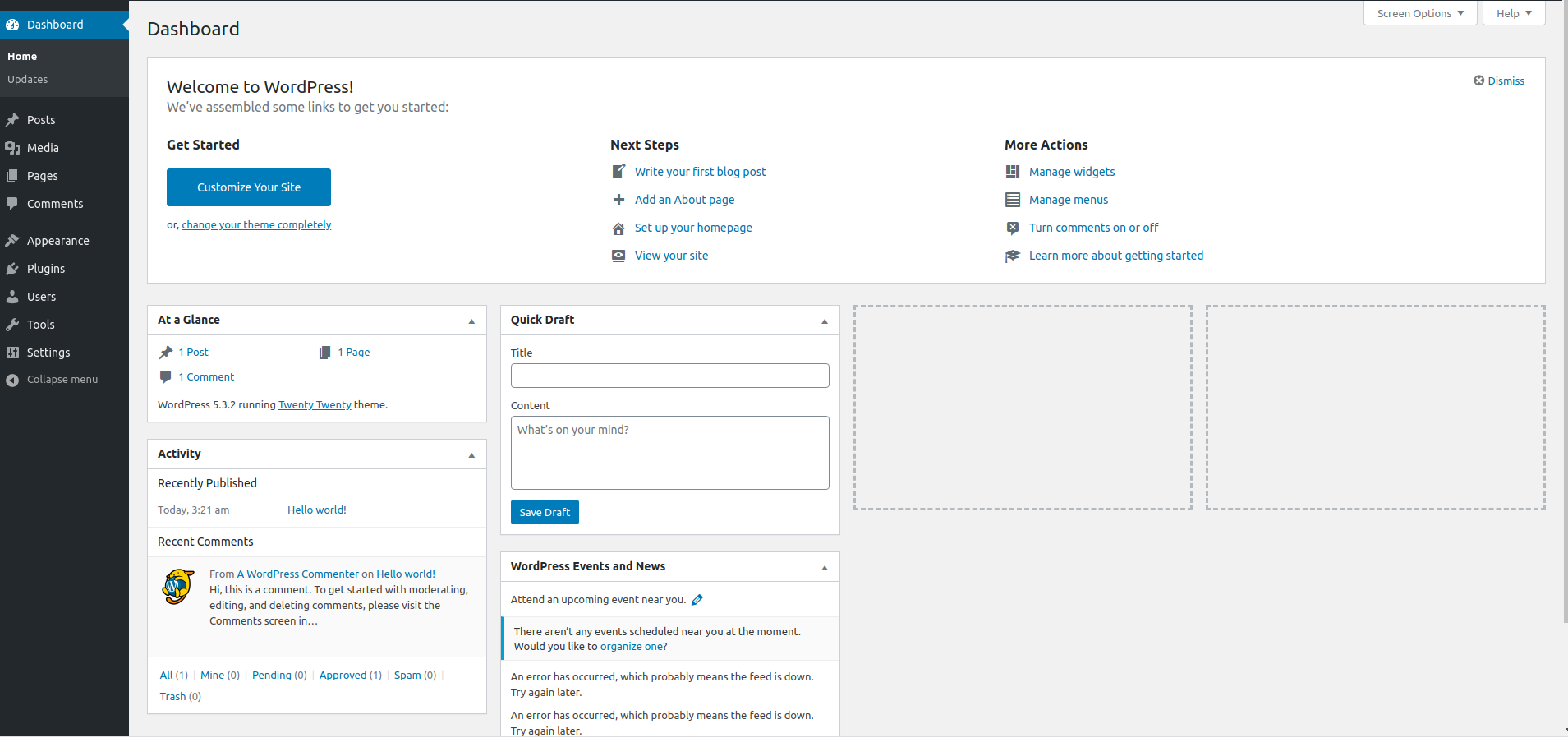
Task: Click A WordPress Commenter link
Action: coord(298,574)
